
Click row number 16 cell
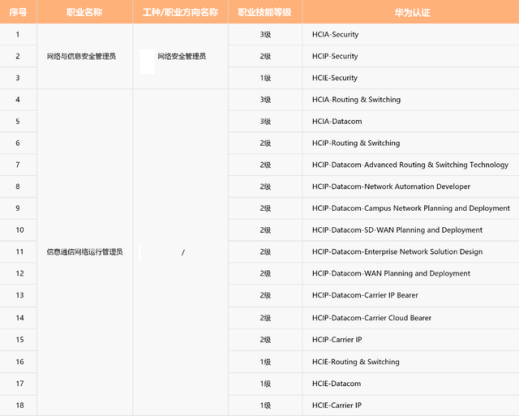pyautogui.click(x=18, y=362)
